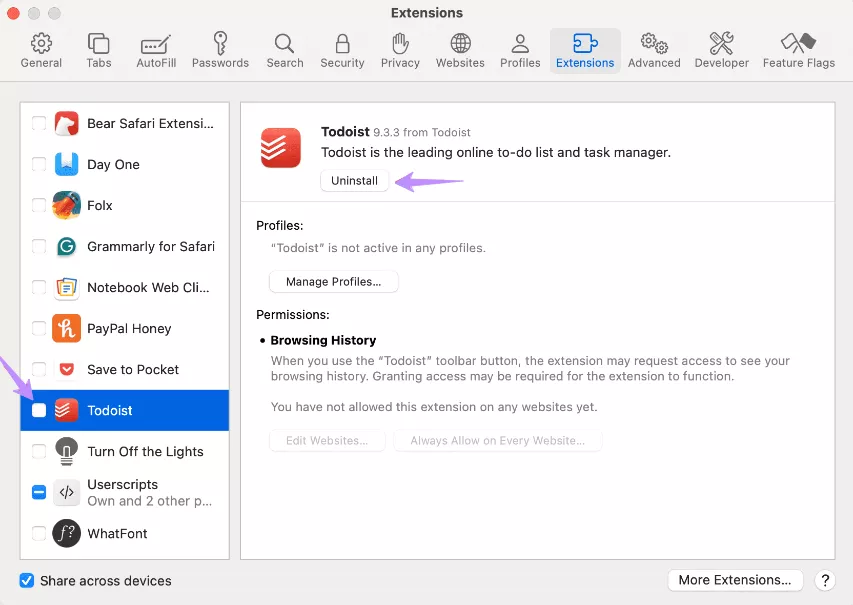Click Always Allow on Every Website
This screenshot has height=605, width=853.
[x=497, y=441]
